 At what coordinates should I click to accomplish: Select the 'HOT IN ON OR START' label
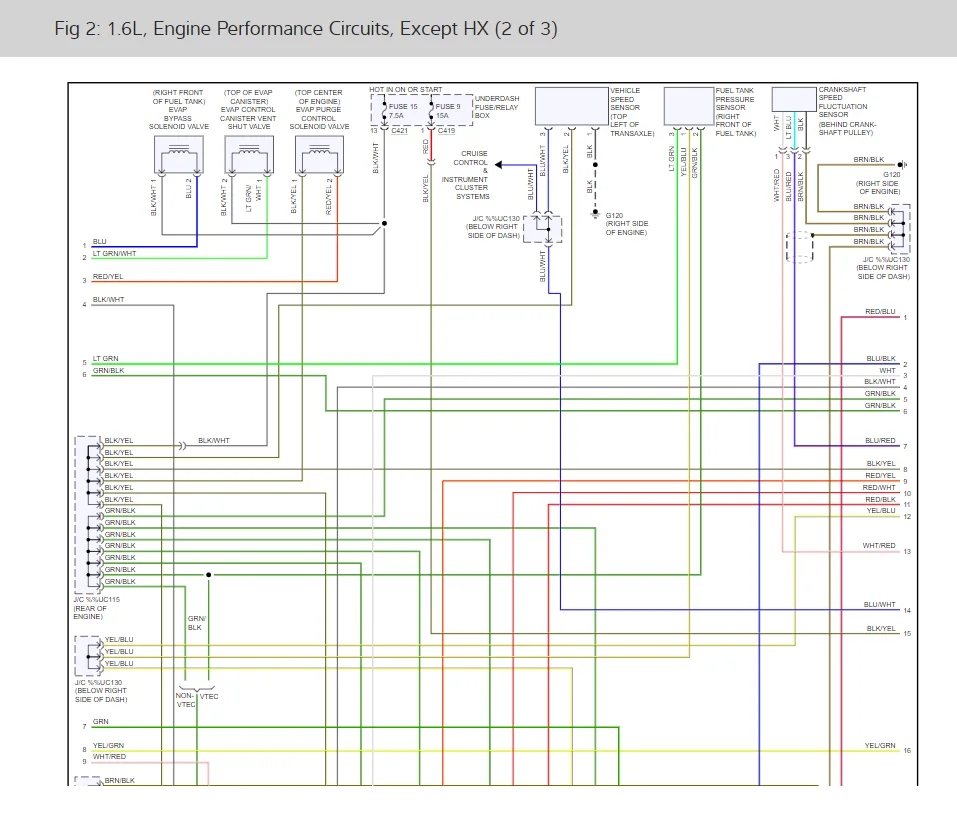pos(406,90)
